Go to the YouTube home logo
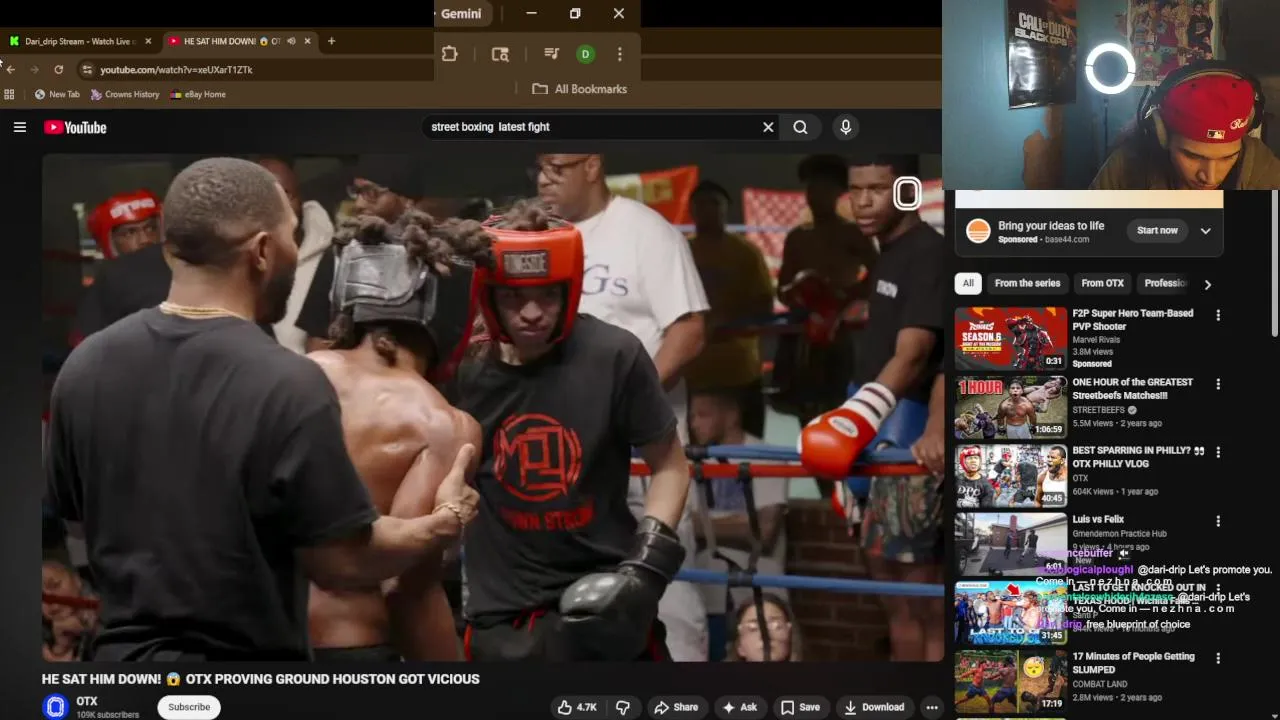The width and height of the screenshot is (1280, 720). (x=75, y=127)
